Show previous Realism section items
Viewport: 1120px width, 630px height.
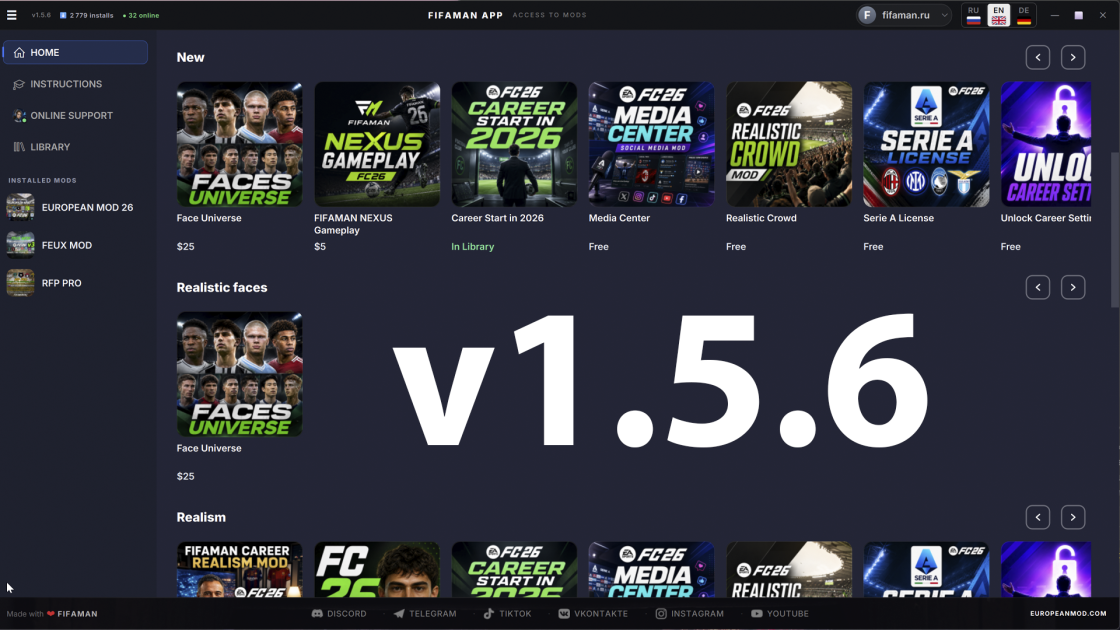click(x=1038, y=517)
